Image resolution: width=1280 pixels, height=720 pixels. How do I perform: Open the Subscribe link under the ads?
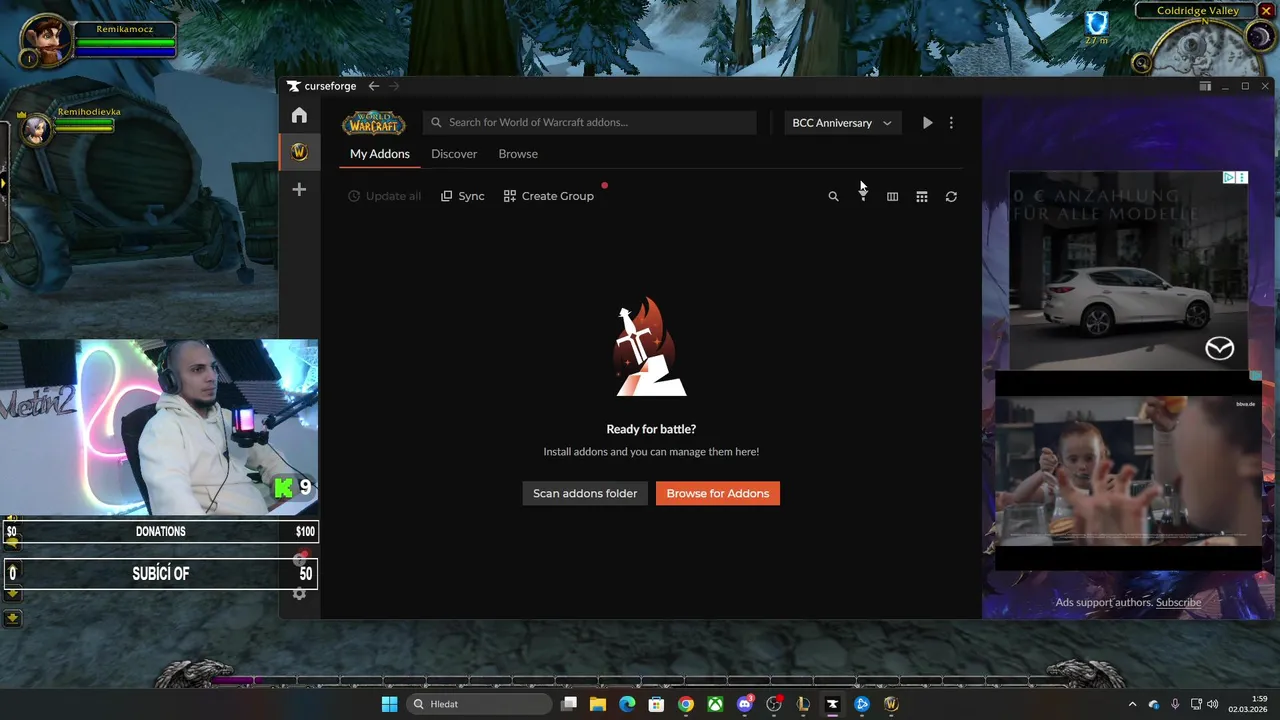tap(1178, 602)
